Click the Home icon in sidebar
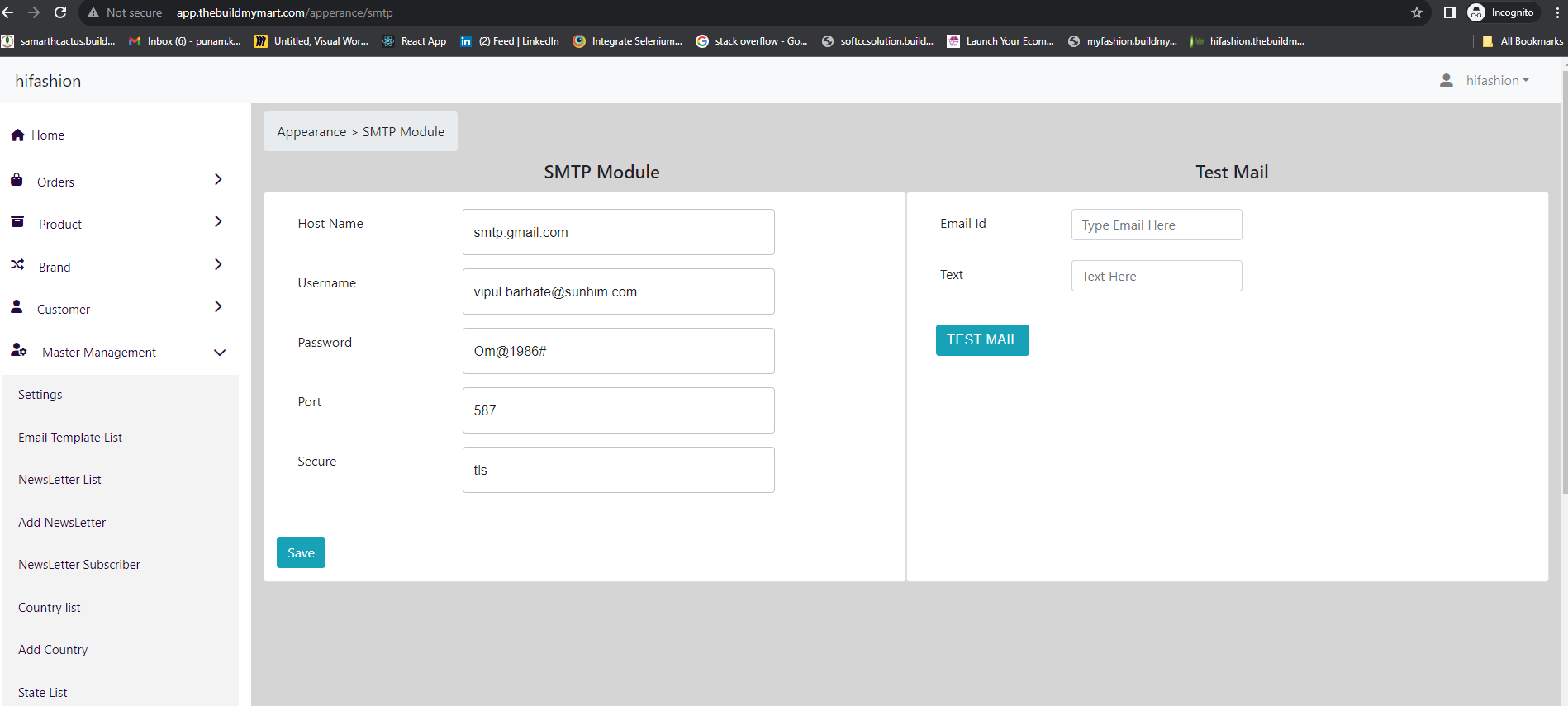1568x706 pixels. [x=17, y=135]
